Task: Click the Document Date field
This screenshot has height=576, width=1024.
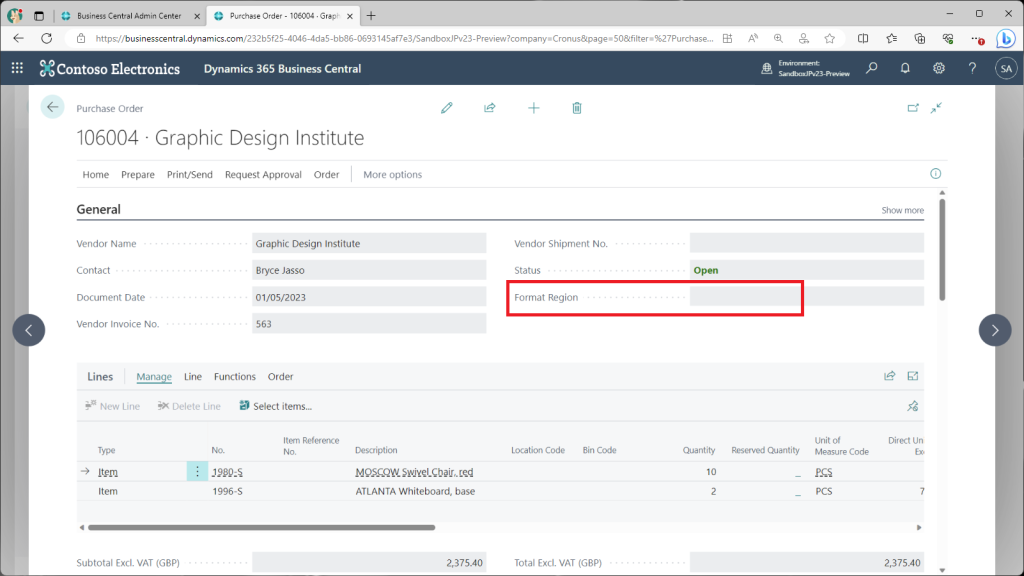Action: click(x=369, y=297)
